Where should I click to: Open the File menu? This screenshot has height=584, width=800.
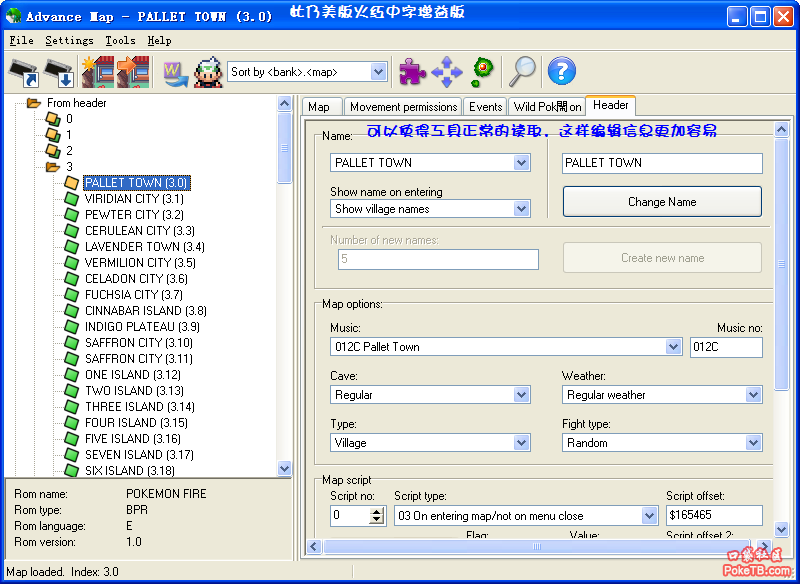click(x=21, y=41)
